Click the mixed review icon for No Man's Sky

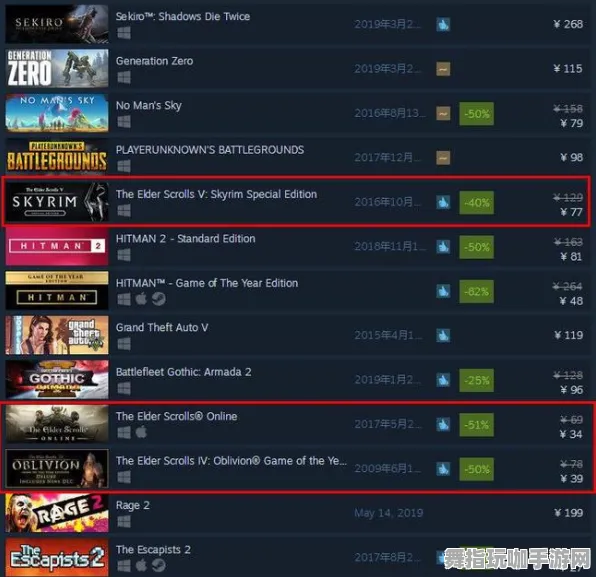coord(443,113)
